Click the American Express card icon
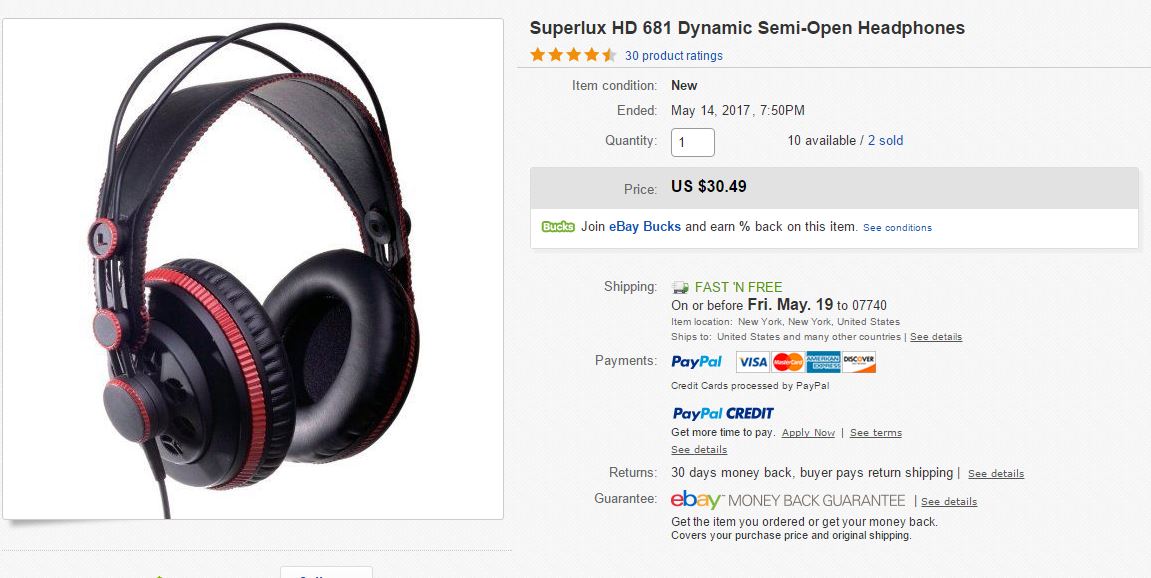The height and width of the screenshot is (578, 1151). pos(823,362)
